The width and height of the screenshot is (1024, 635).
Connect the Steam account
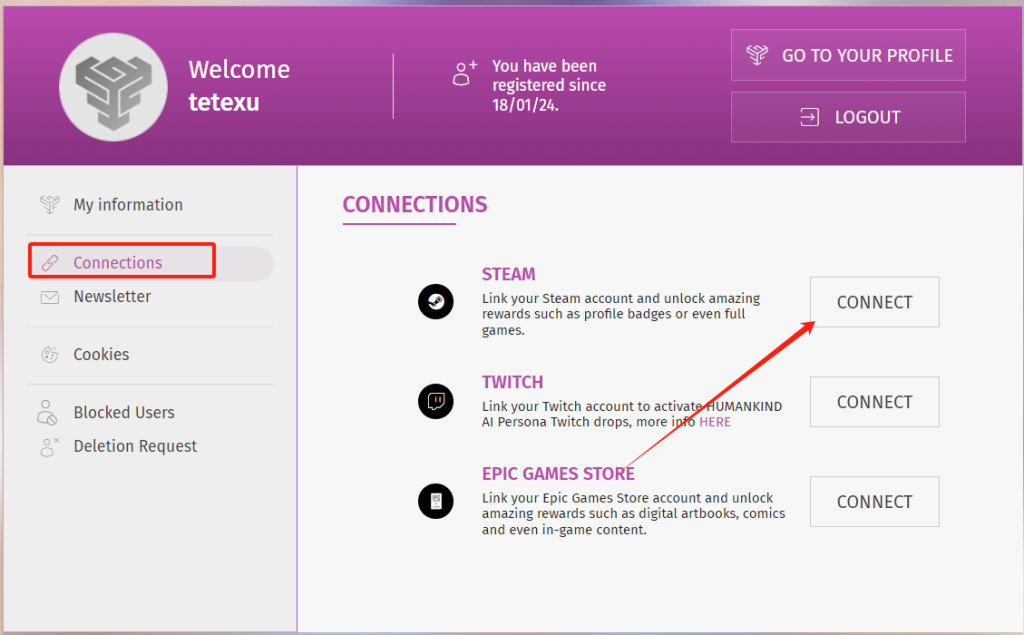(x=874, y=302)
